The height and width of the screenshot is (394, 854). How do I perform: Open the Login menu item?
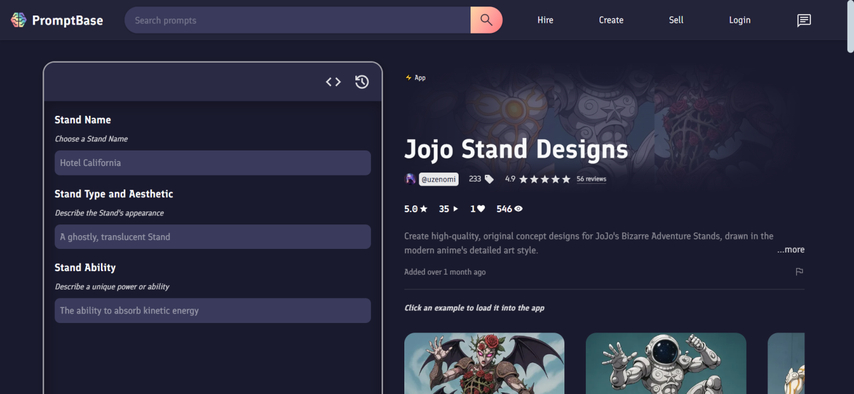point(740,20)
